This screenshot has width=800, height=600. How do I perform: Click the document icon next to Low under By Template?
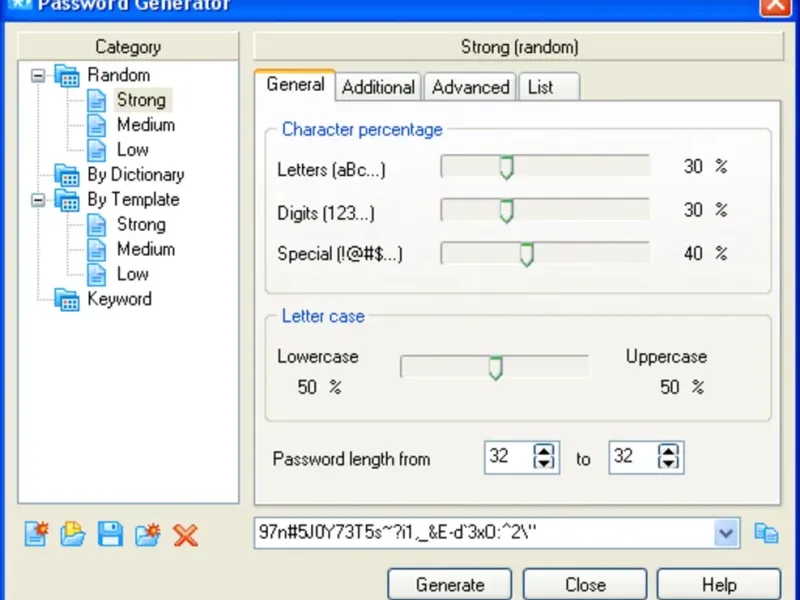[x=96, y=275]
